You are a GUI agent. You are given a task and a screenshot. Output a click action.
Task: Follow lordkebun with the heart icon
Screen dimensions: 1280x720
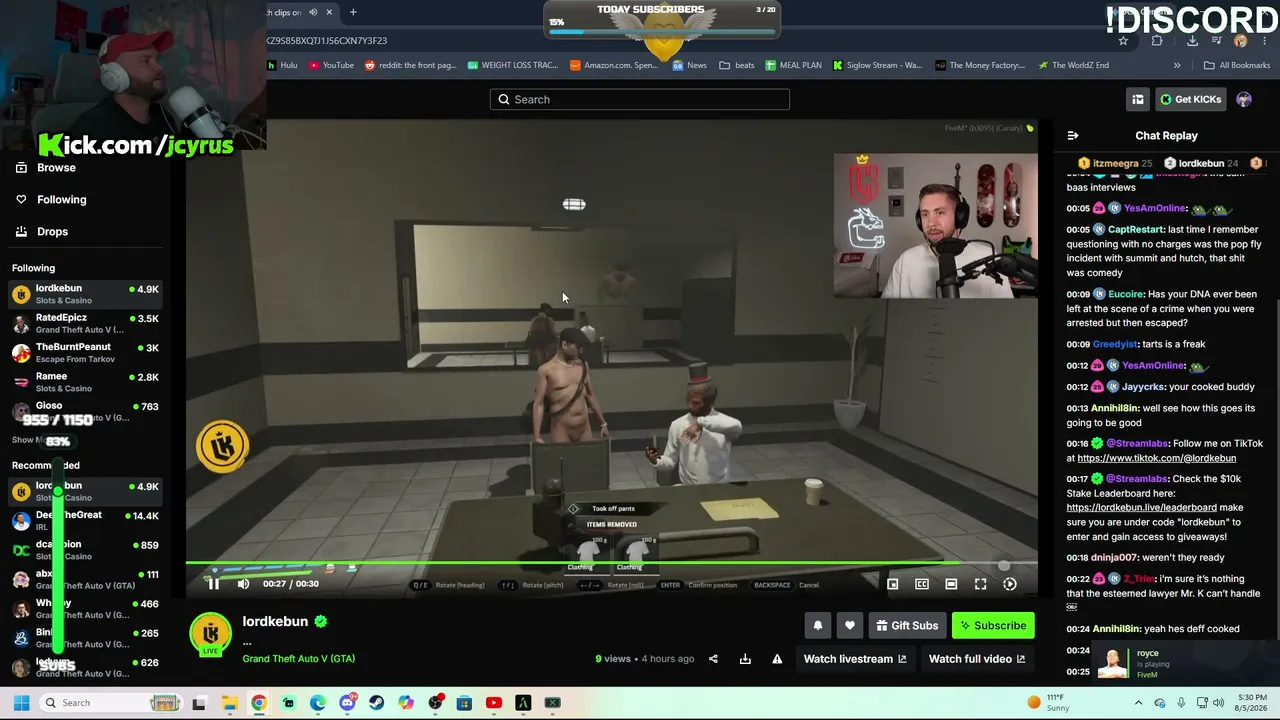(850, 626)
